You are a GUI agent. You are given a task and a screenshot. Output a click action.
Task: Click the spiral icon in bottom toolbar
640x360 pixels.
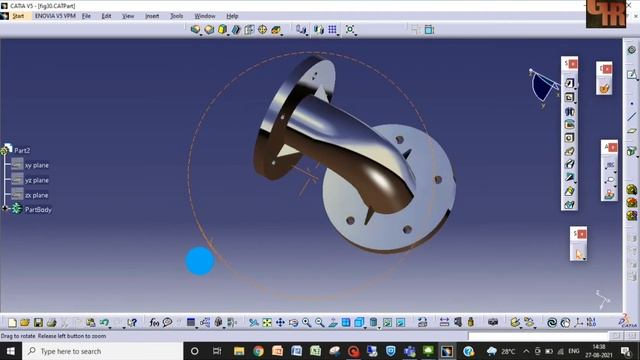552,323
